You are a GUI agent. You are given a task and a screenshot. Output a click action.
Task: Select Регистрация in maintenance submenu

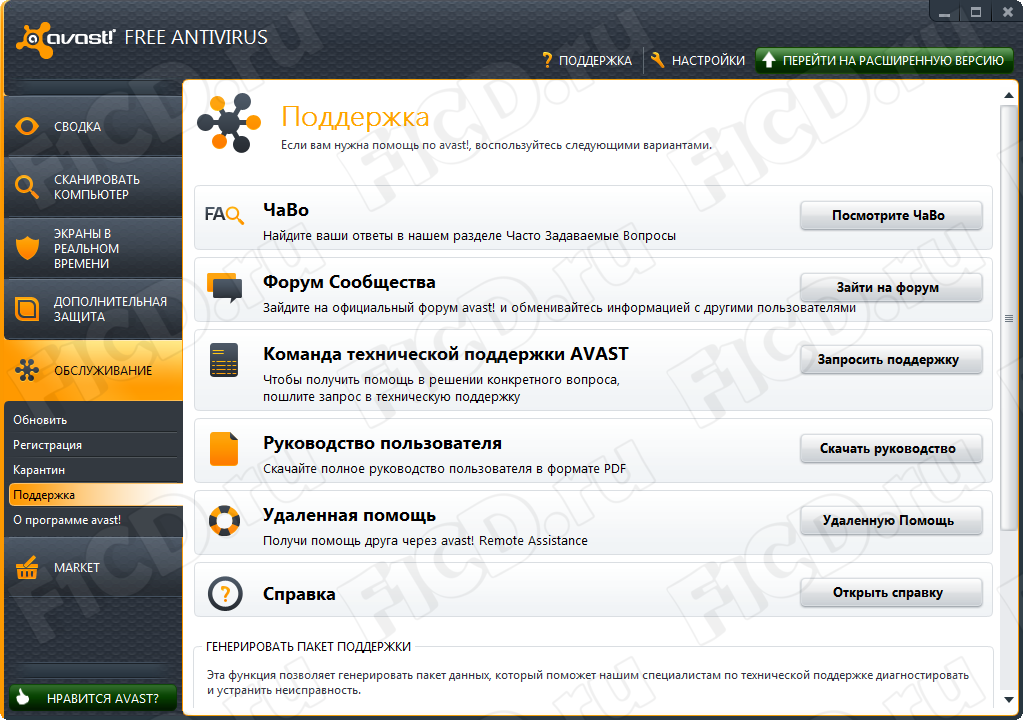tap(93, 445)
